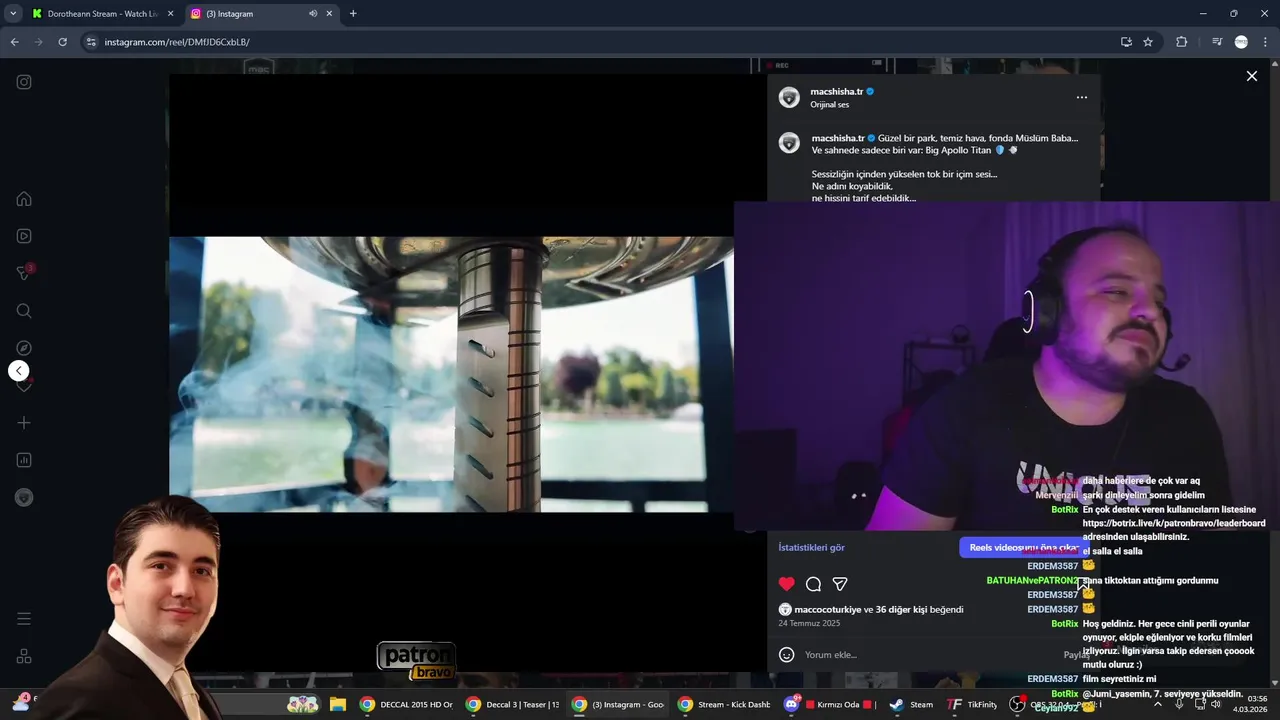Click the macshisha.tr header avatar
This screenshot has width=1280, height=720.
[x=789, y=97]
